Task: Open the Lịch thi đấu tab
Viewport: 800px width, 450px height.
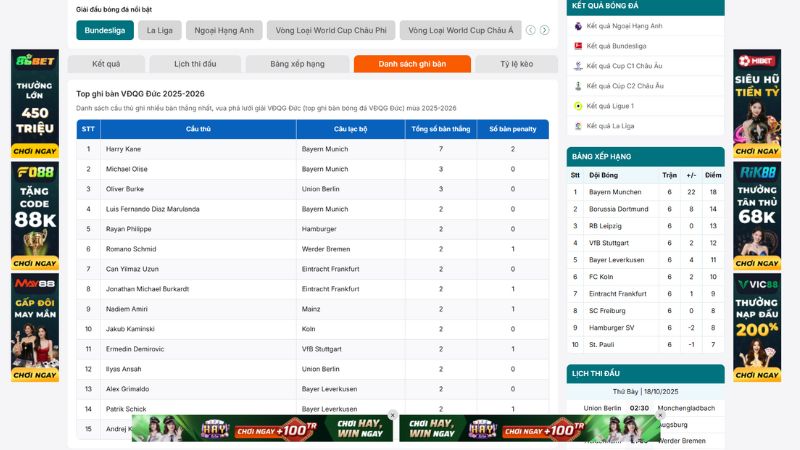Action: tap(195, 64)
